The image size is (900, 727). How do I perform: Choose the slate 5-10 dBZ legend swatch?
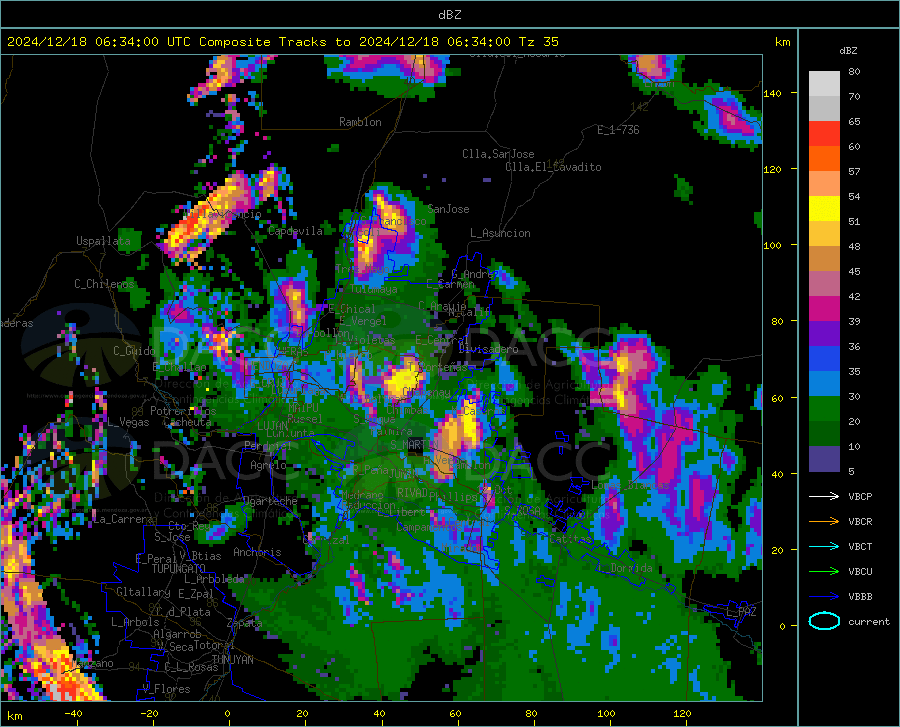[x=824, y=459]
